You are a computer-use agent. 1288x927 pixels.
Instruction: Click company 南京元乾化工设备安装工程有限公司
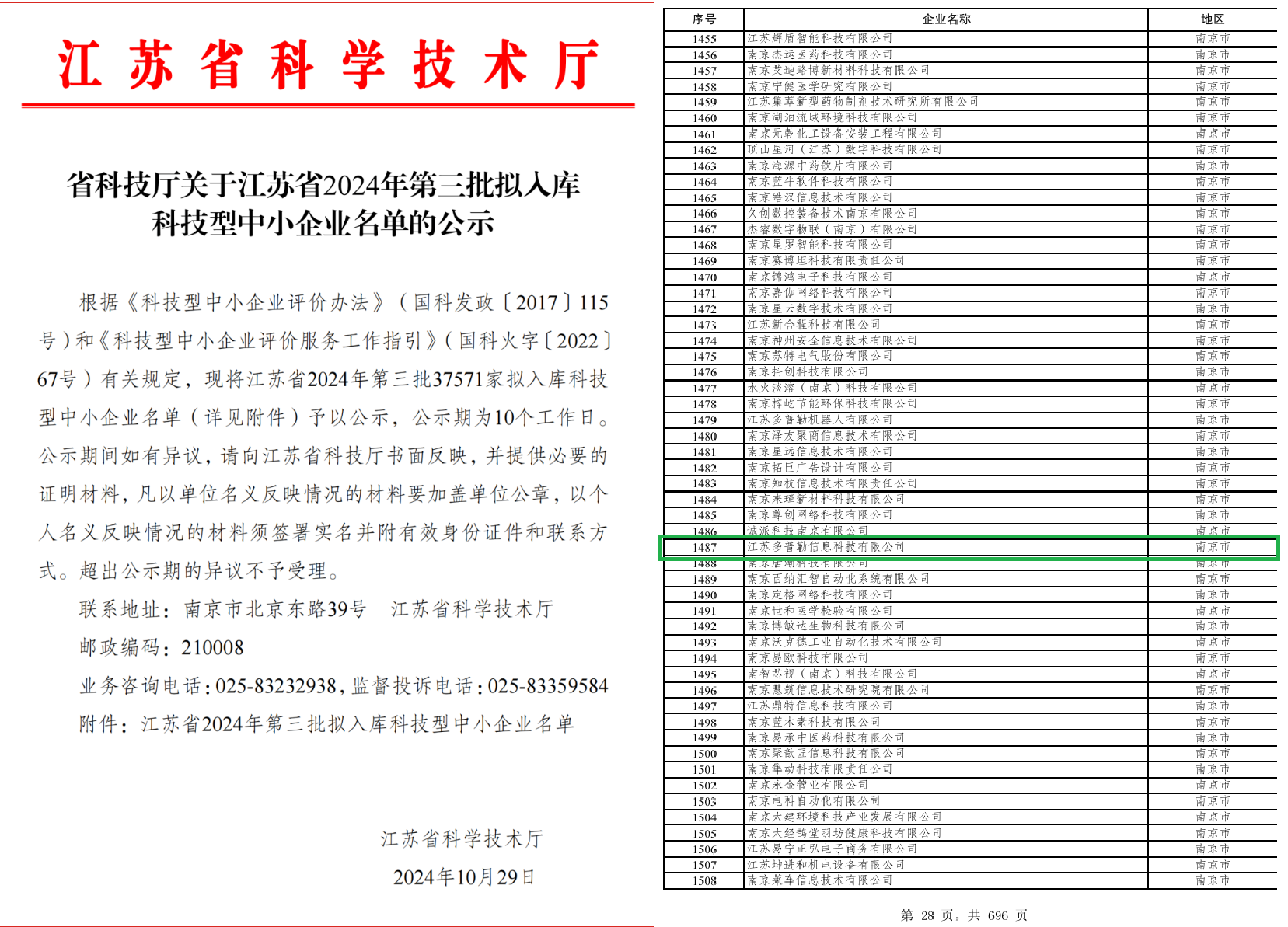845,134
